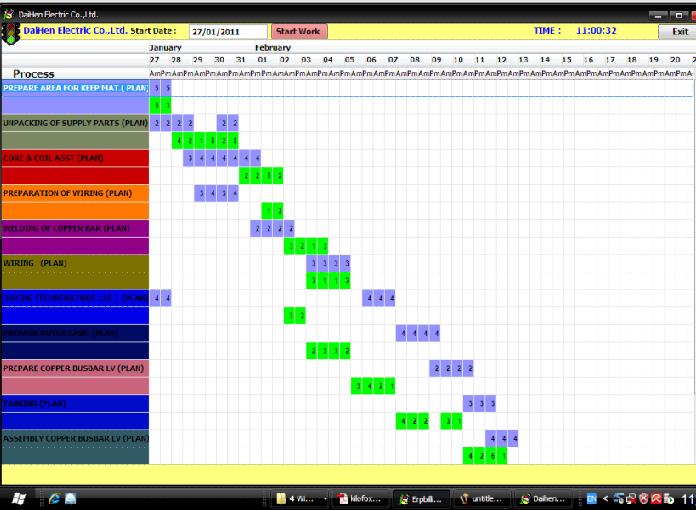Select PREPARE AREA FOR KEEP MAT. (PLAN) row
The image size is (696, 510).
point(75,88)
